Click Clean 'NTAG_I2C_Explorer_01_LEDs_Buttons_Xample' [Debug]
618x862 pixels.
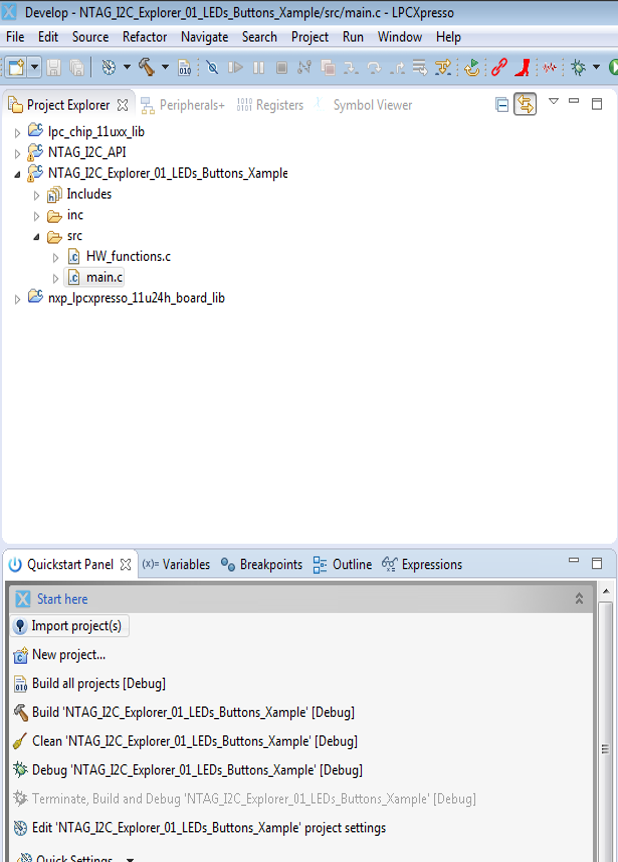[x=185, y=741]
